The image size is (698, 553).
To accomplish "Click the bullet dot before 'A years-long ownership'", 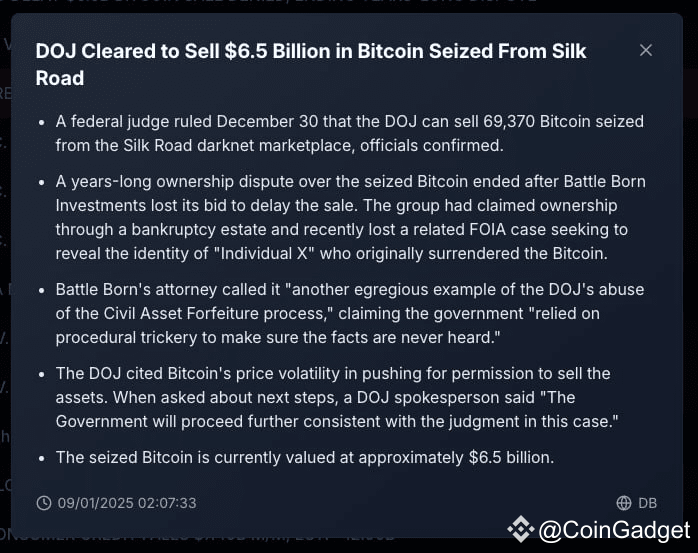I will (x=42, y=182).
